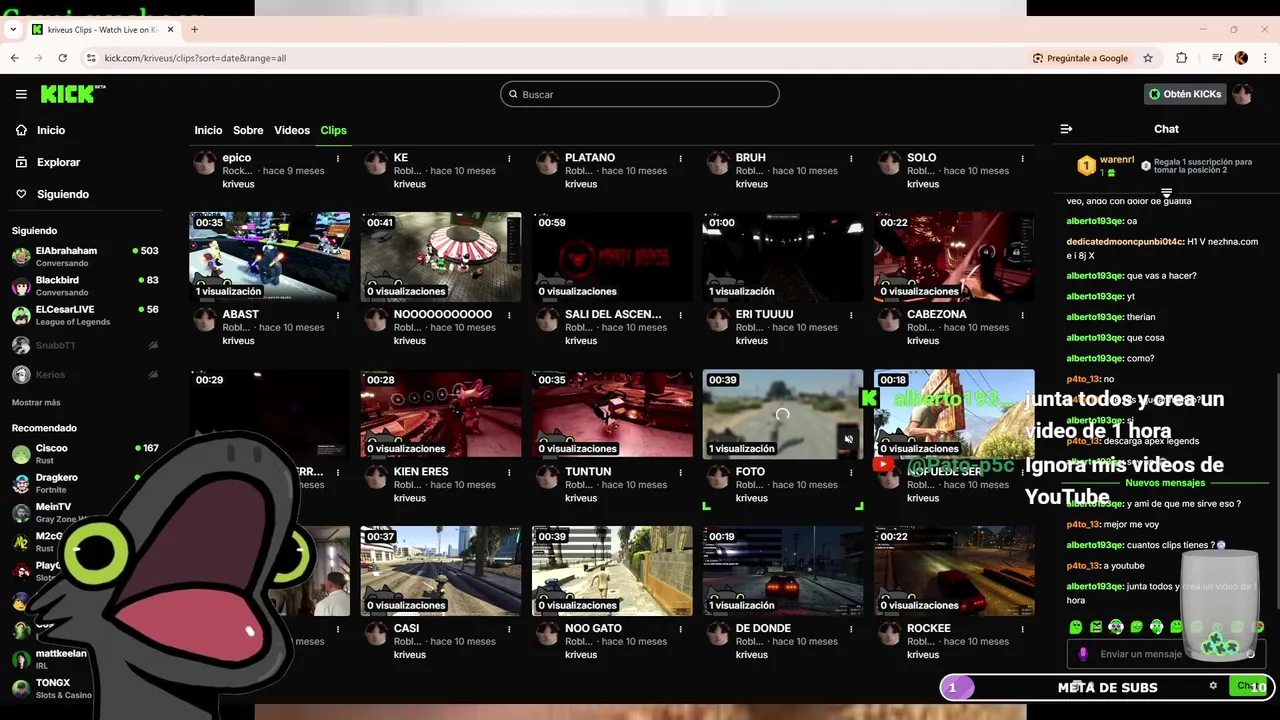1280x720 pixels.
Task: Open options menu for the CABEZONA clip
Action: coord(1022,315)
